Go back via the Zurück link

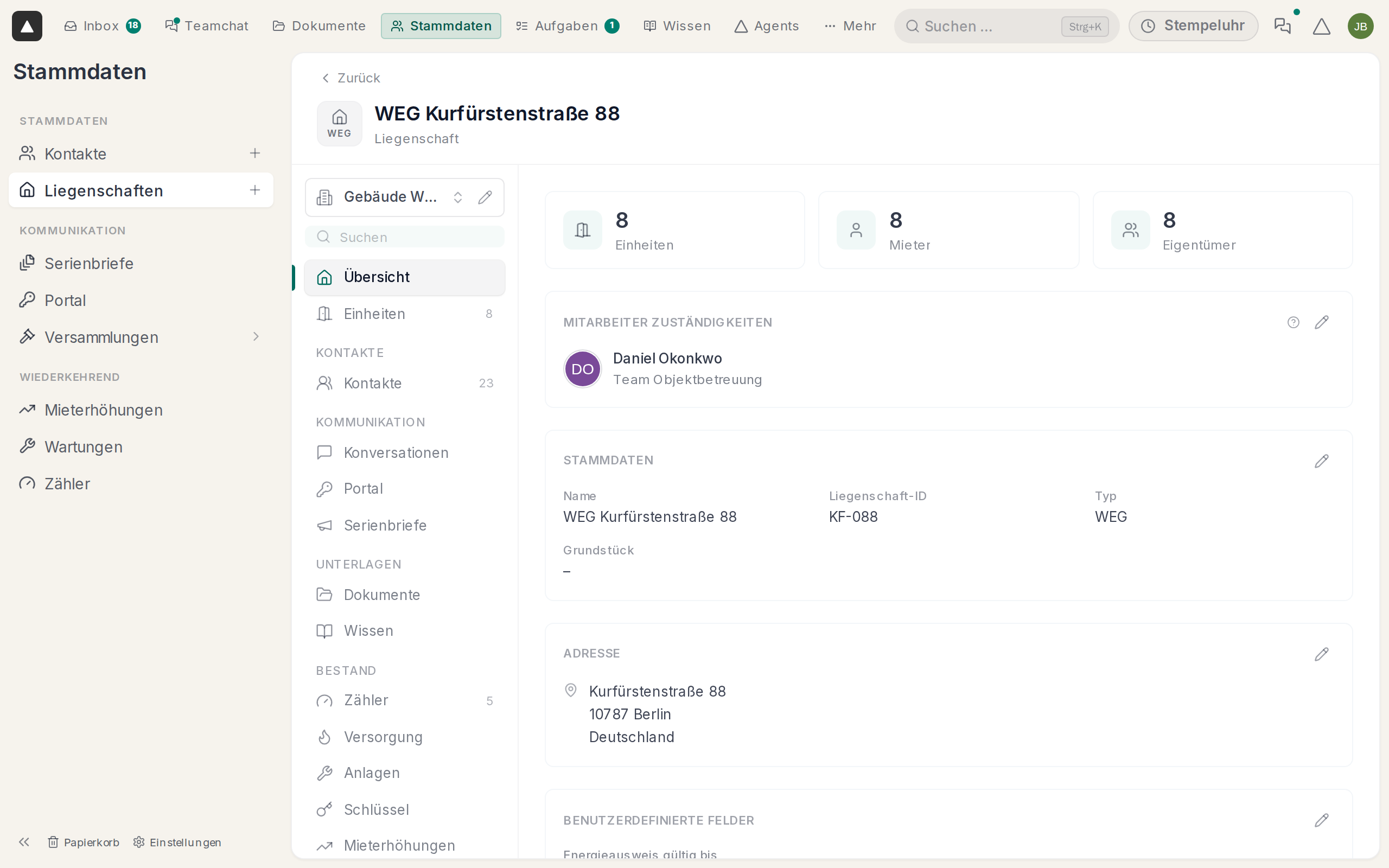[350, 78]
